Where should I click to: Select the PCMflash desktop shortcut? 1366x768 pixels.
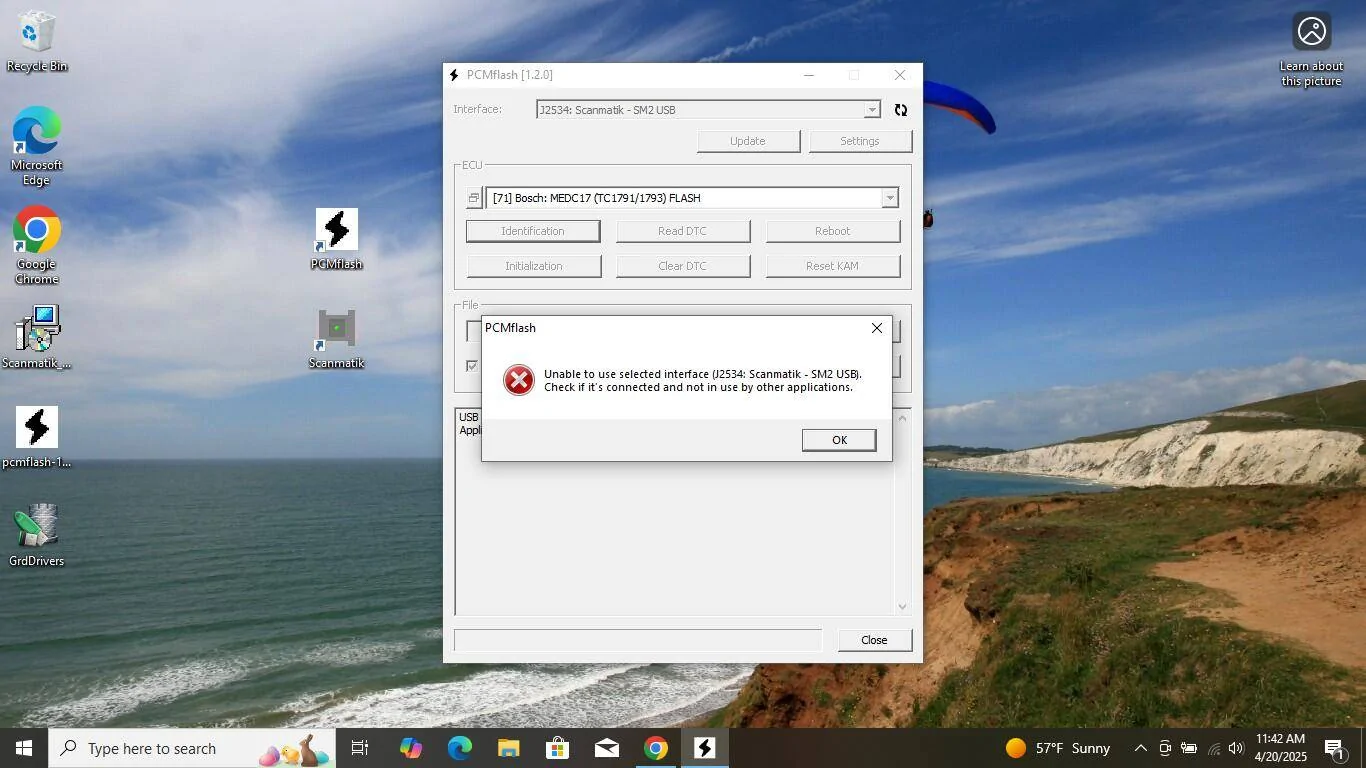(336, 240)
